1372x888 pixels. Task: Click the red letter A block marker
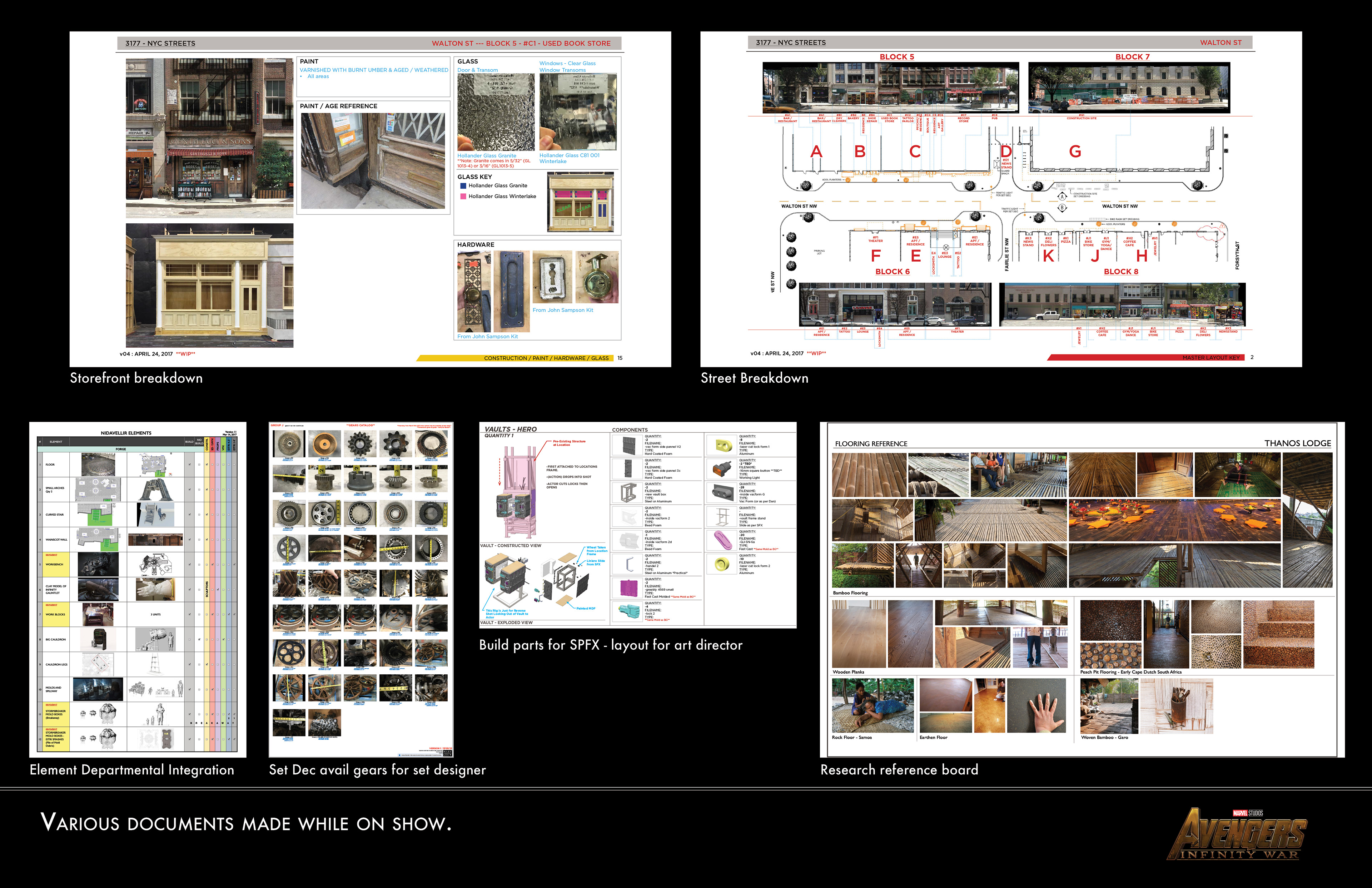816,152
